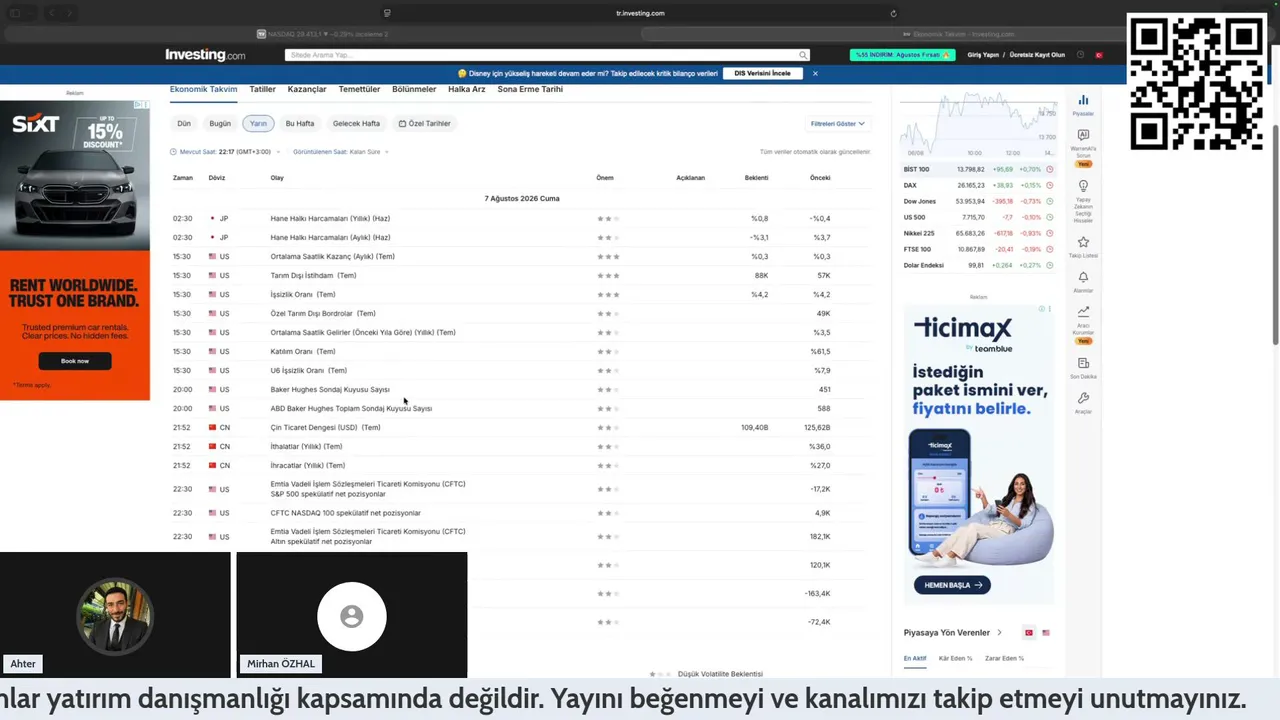Switch to the Bölünmeler tab
The image size is (1280, 720).
point(414,89)
